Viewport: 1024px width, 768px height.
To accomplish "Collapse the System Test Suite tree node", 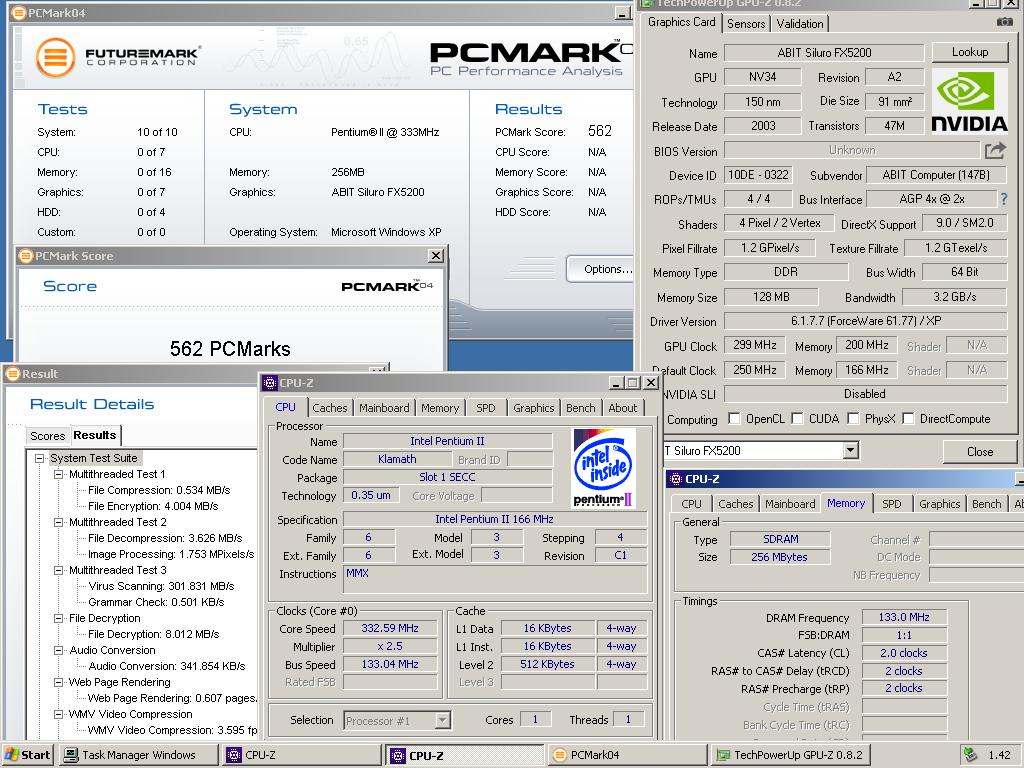I will (39, 458).
